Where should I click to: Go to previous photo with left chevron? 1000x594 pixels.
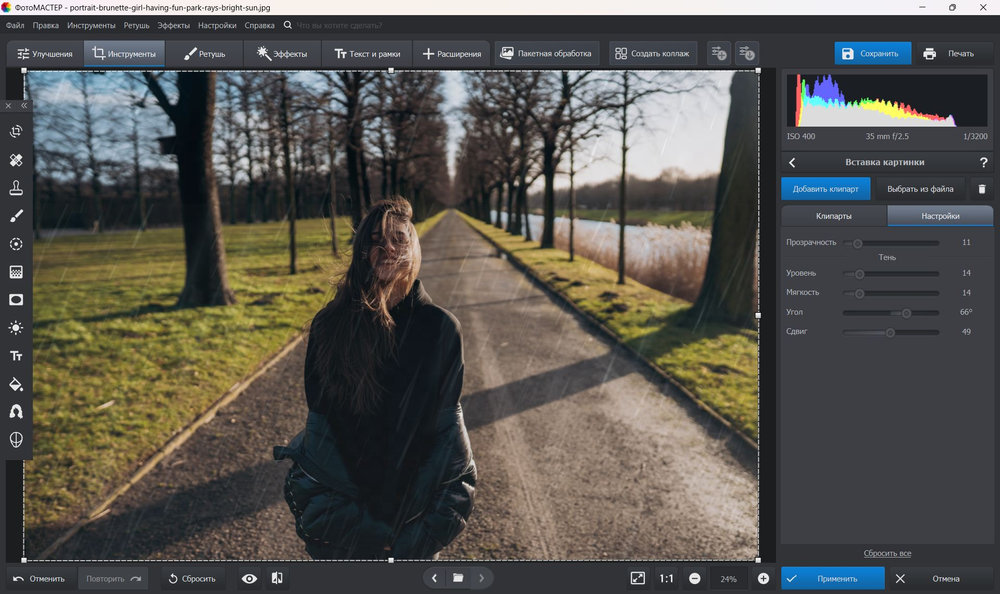click(x=434, y=578)
